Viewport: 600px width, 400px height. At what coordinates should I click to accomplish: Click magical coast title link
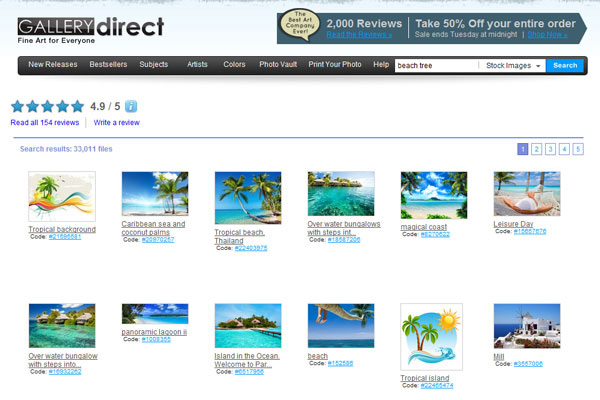424,227
